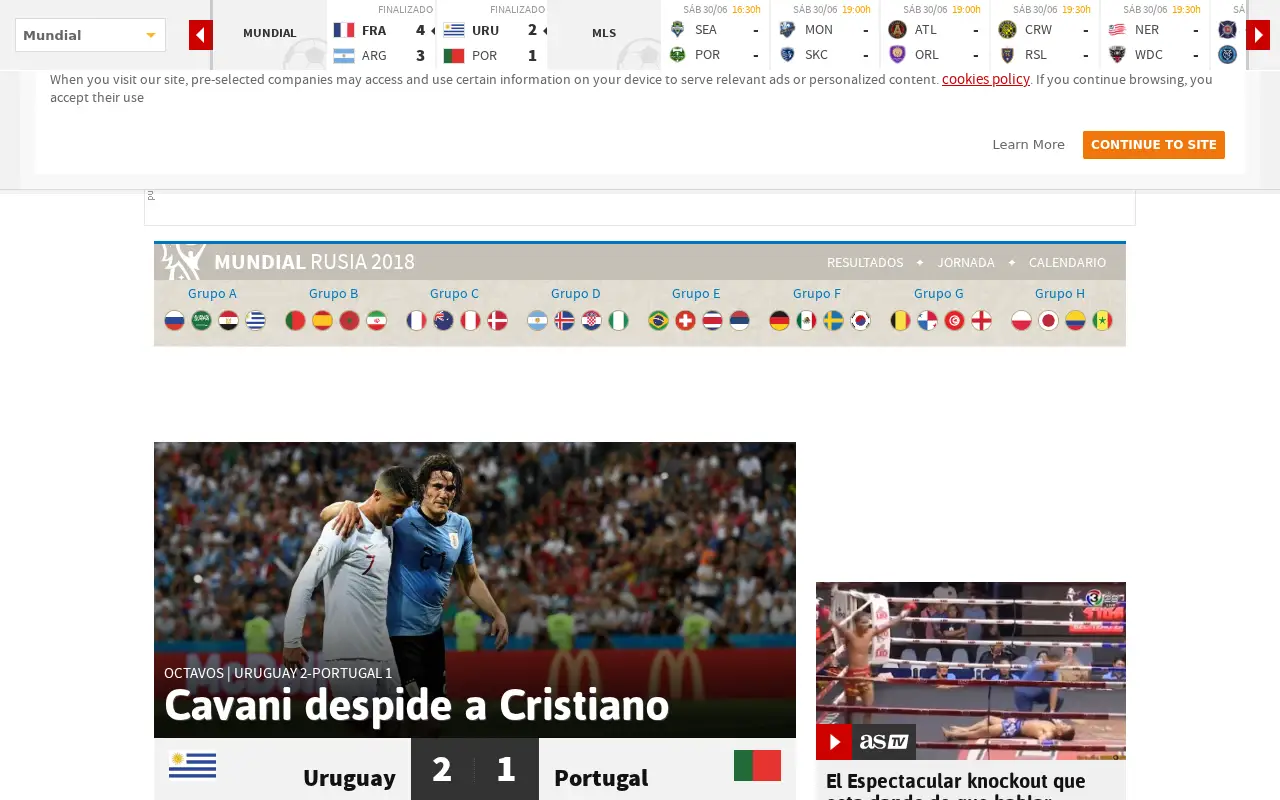Click Continue to Site button
The height and width of the screenshot is (800, 1280).
pos(1154,145)
